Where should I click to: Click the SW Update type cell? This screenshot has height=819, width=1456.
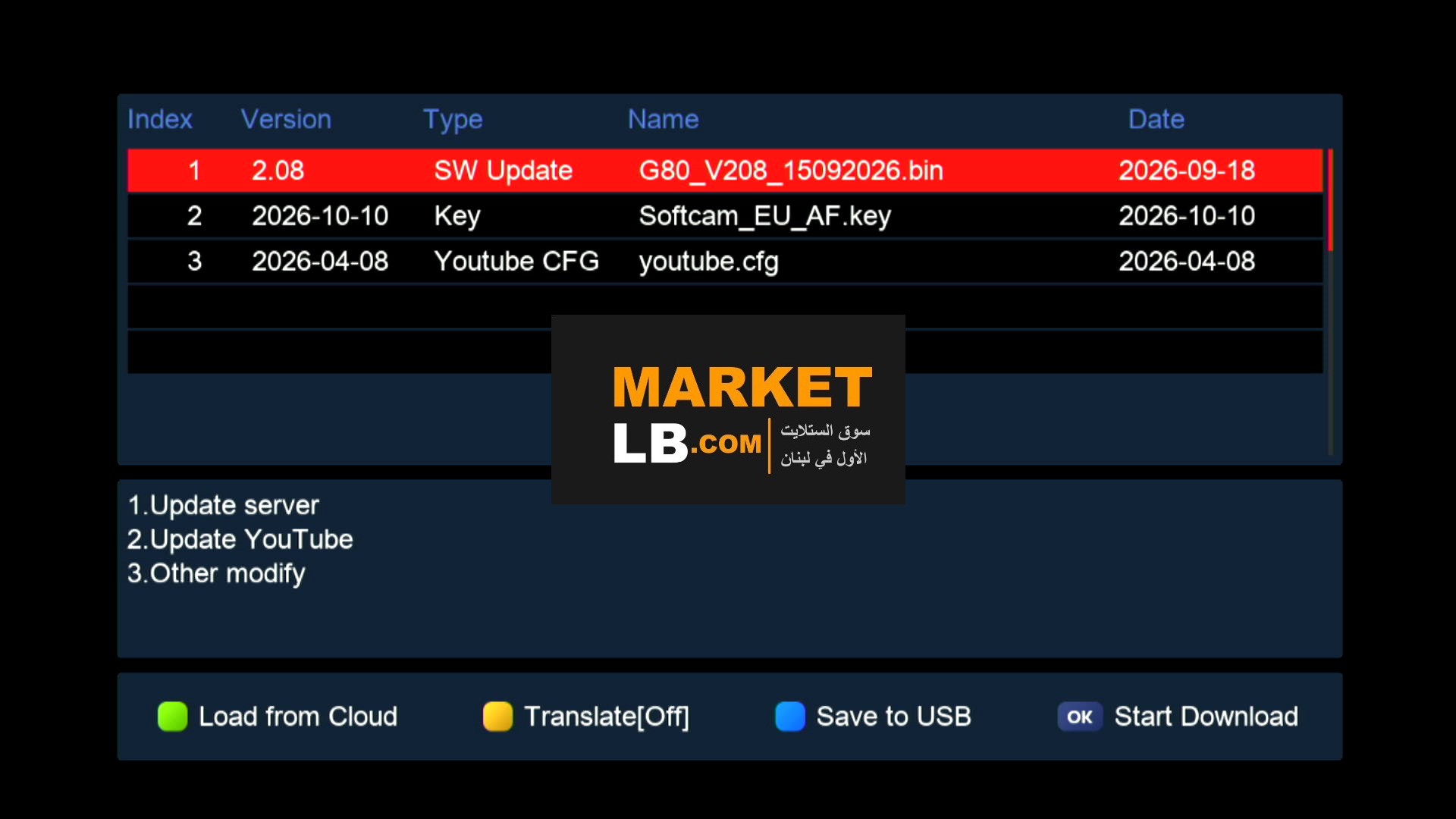click(503, 171)
